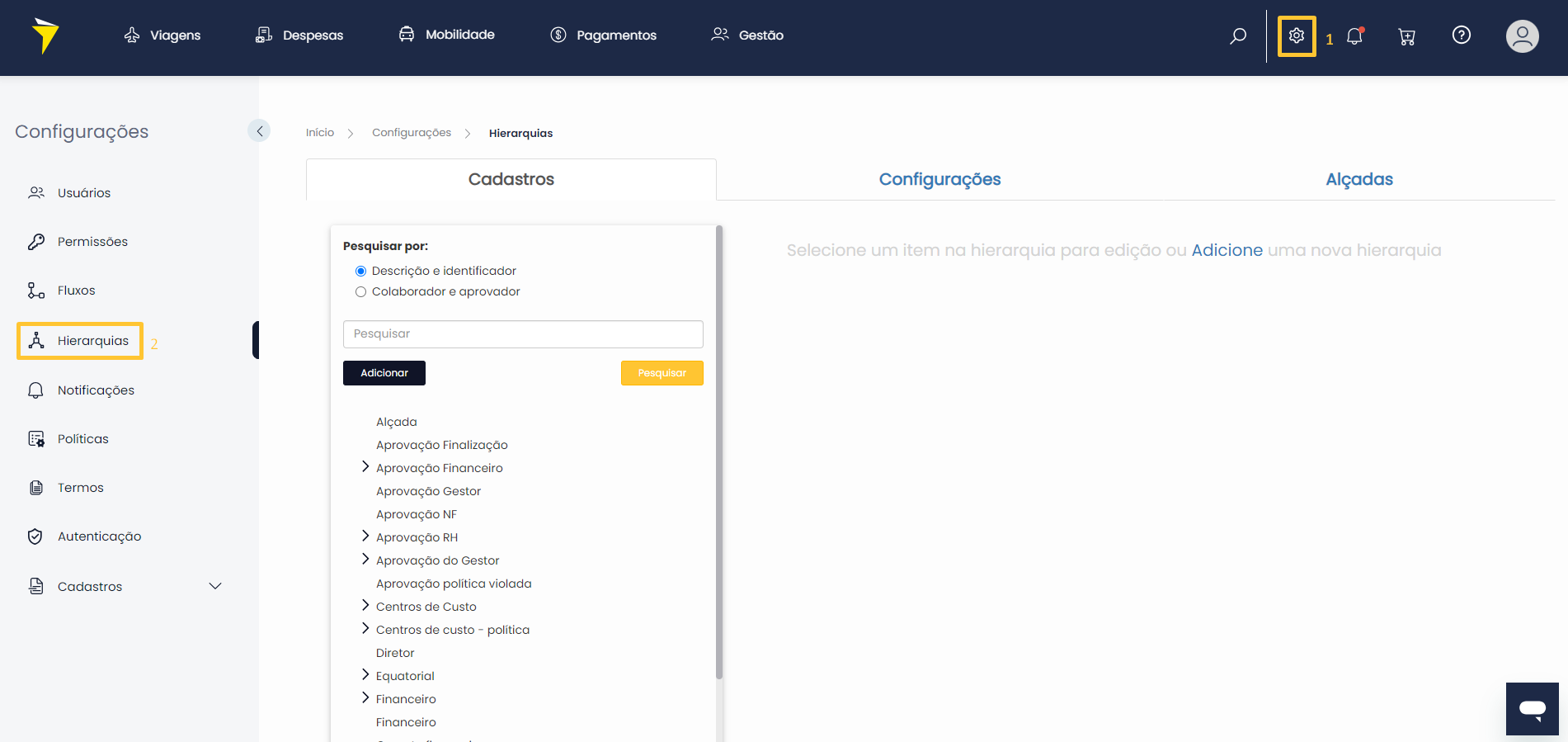Image resolution: width=1568 pixels, height=742 pixels.
Task: Expand Cadastros sidebar submenu arrow
Action: (x=215, y=586)
